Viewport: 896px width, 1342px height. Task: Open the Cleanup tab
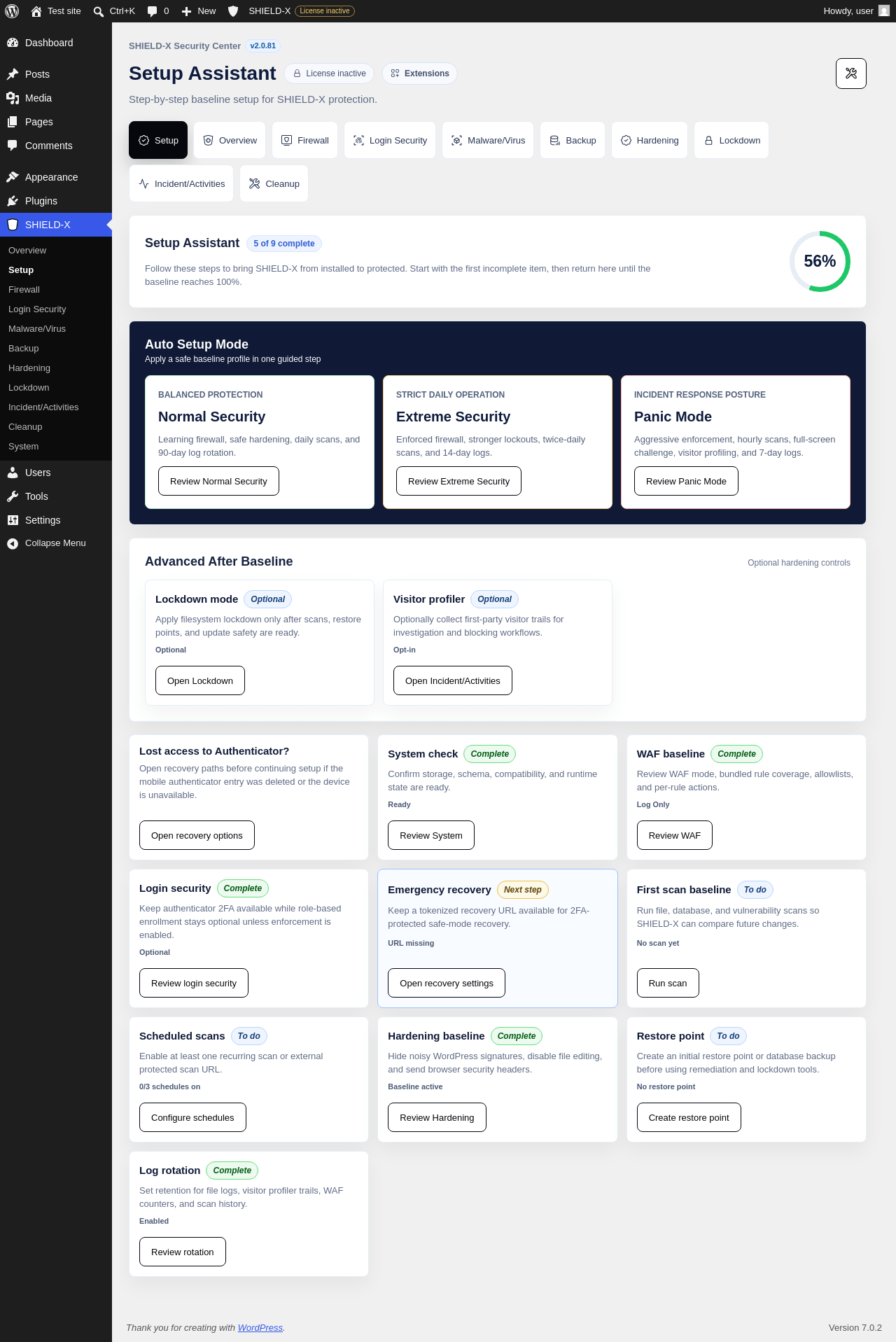pos(274,184)
